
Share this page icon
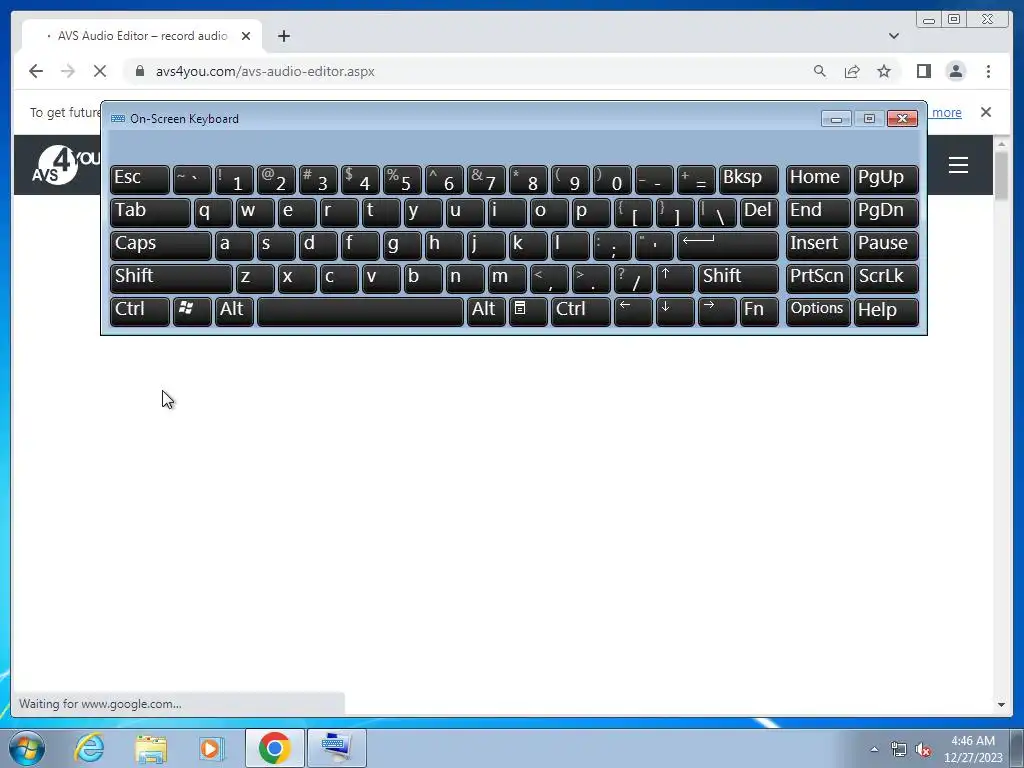(x=852, y=71)
